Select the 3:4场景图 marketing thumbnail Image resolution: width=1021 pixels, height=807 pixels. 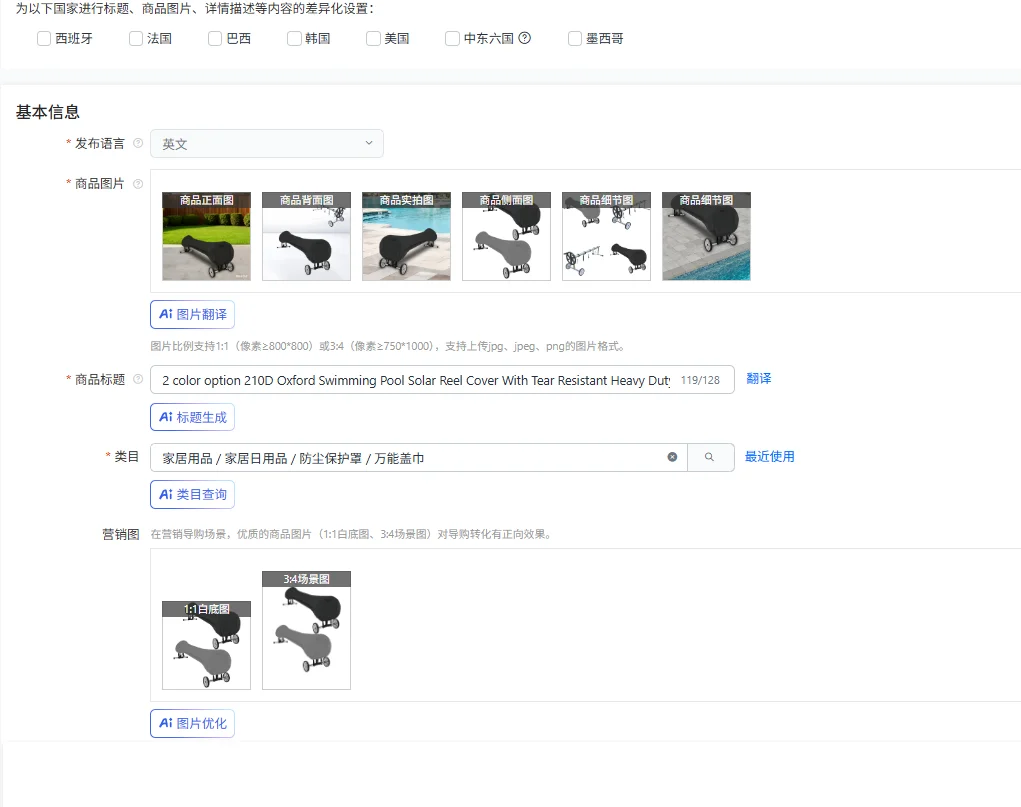pos(307,630)
